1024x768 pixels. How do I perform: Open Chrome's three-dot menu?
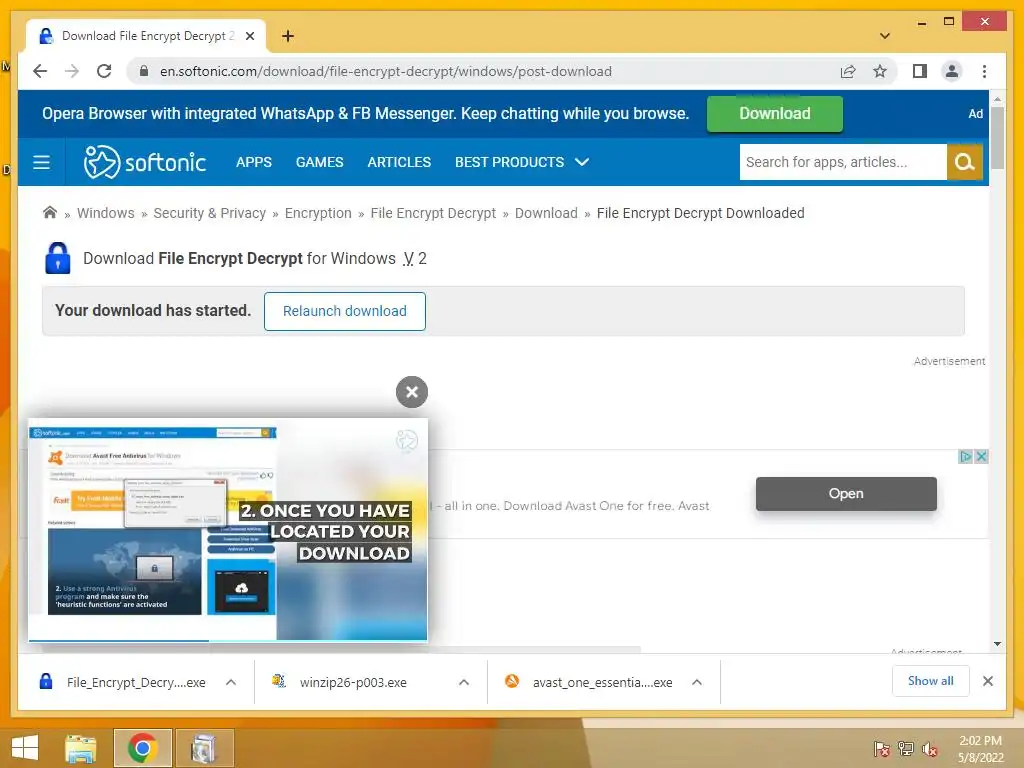[984, 71]
